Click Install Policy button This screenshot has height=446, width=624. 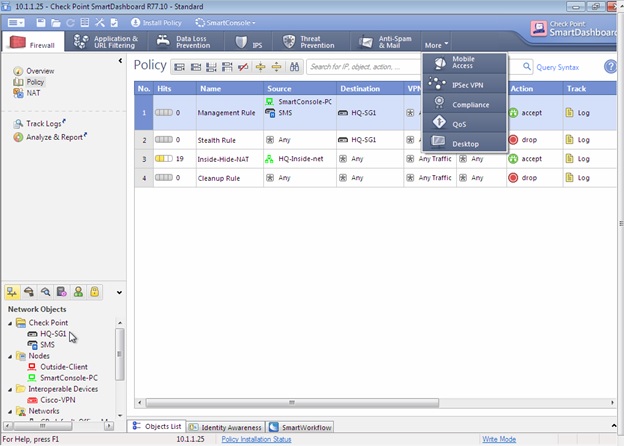click(x=156, y=23)
